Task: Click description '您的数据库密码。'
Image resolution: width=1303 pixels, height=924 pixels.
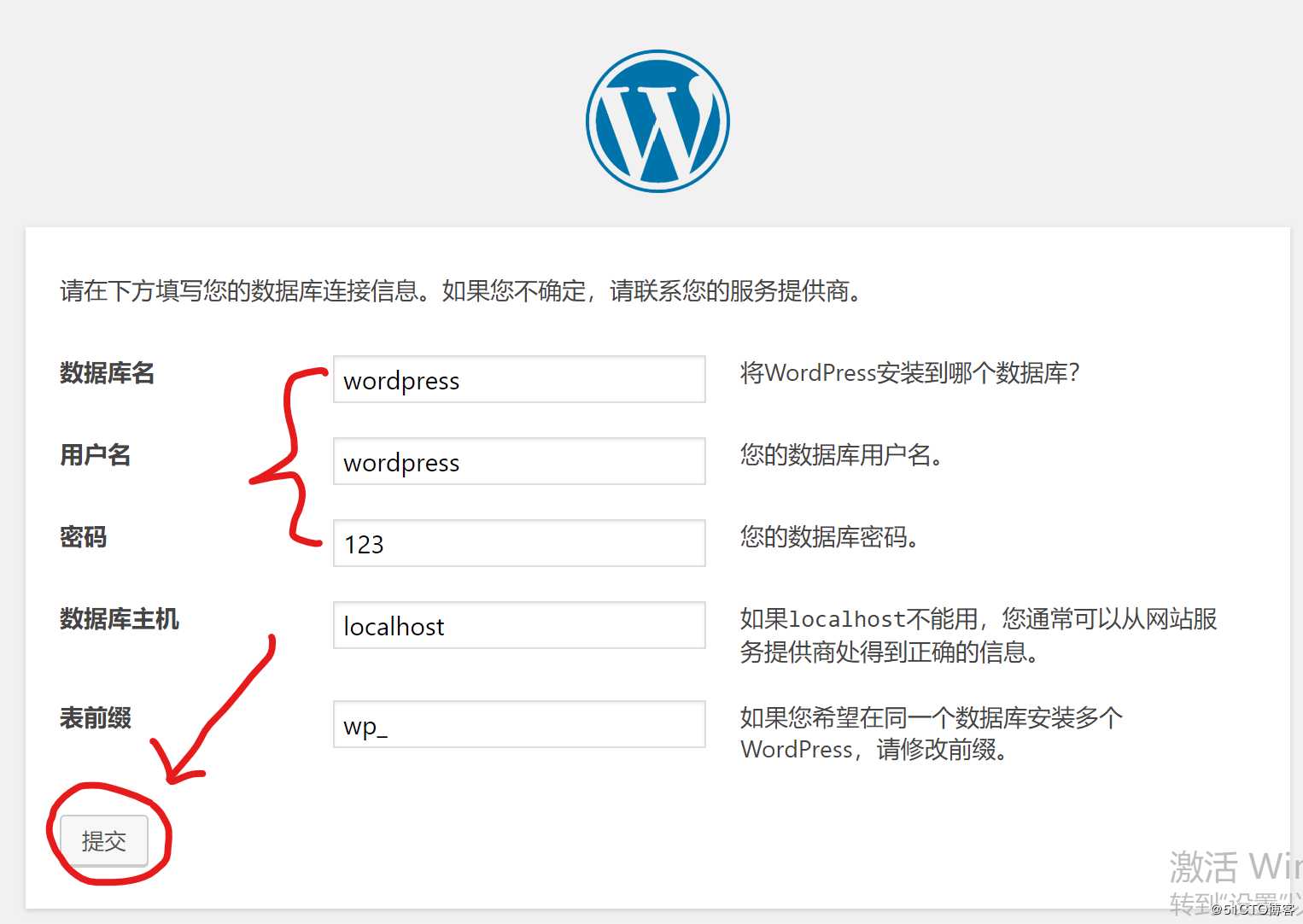Action: tap(830, 537)
